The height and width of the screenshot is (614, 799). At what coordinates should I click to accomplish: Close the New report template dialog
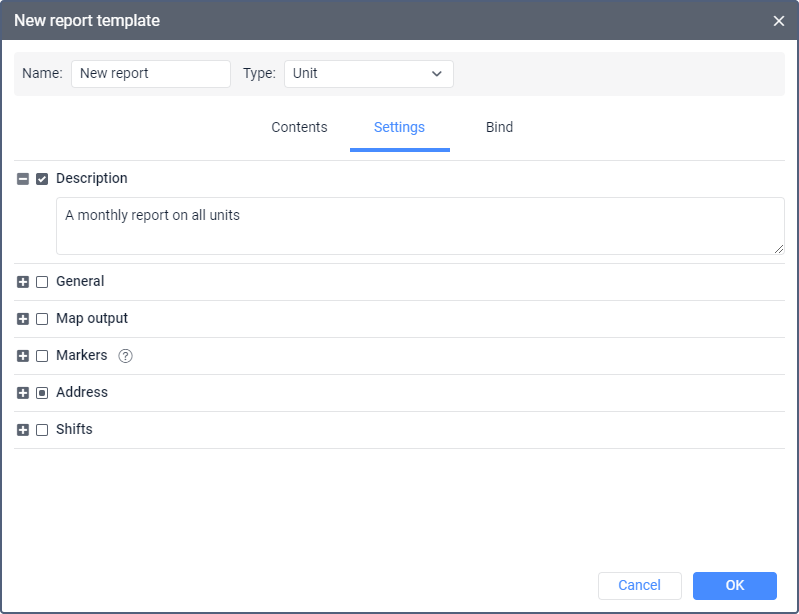[779, 21]
